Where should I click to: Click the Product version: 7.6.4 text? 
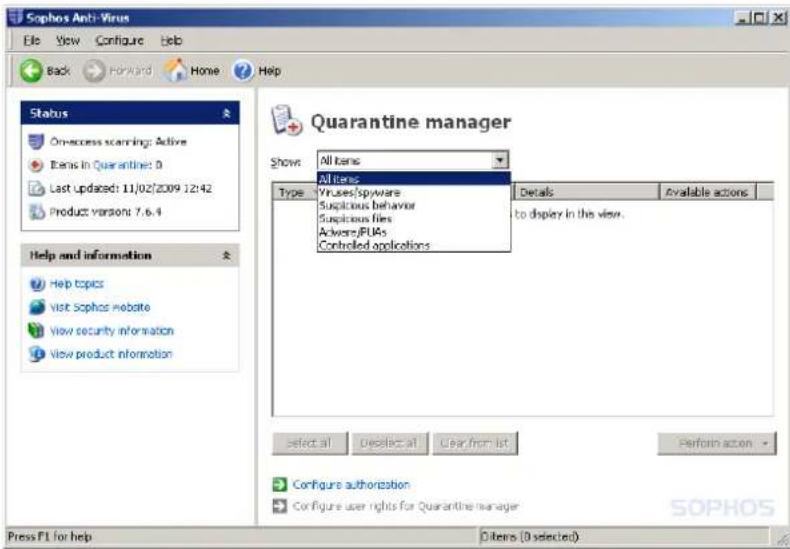105,212
